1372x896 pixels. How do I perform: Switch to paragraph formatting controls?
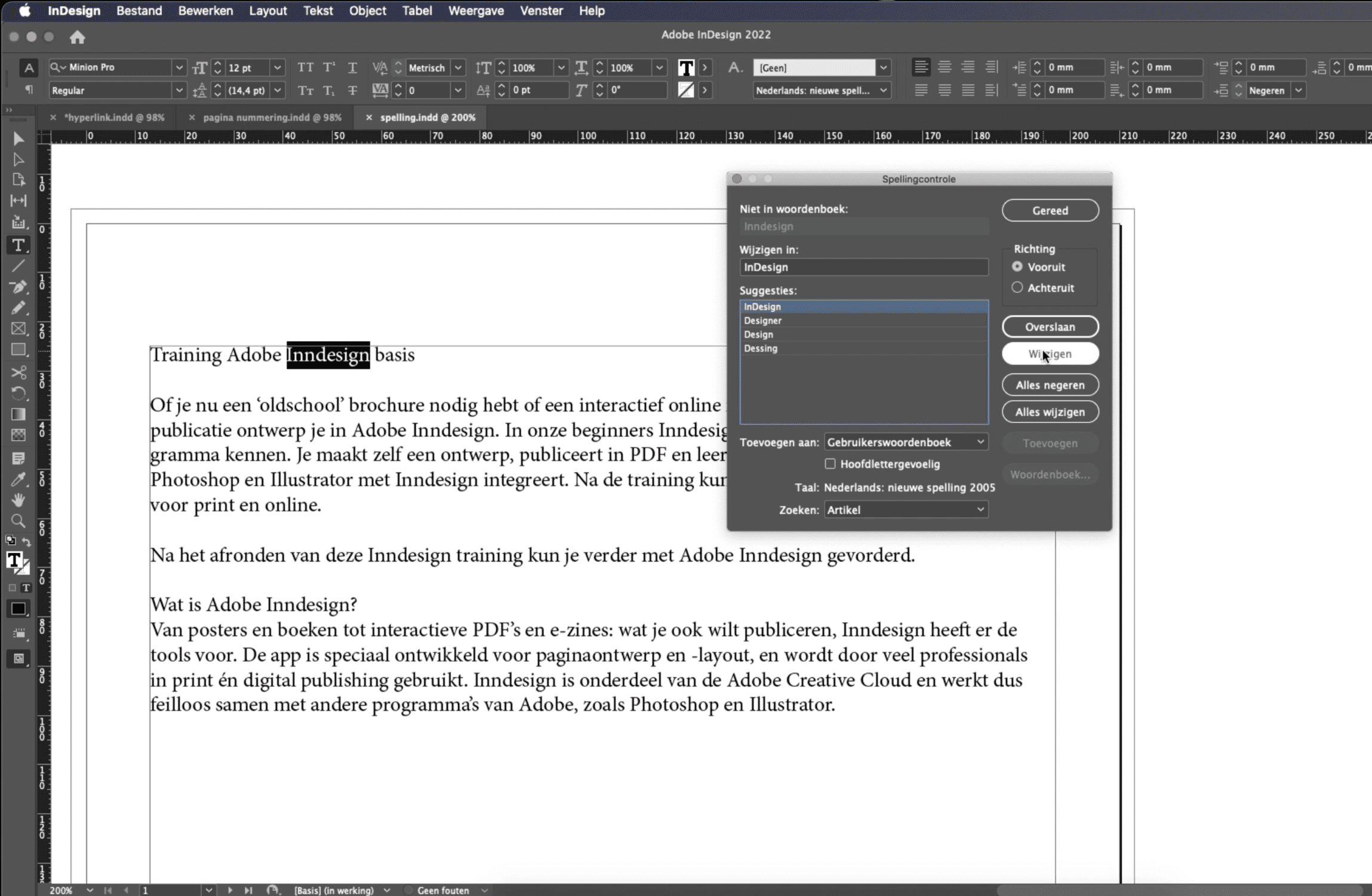coord(29,90)
